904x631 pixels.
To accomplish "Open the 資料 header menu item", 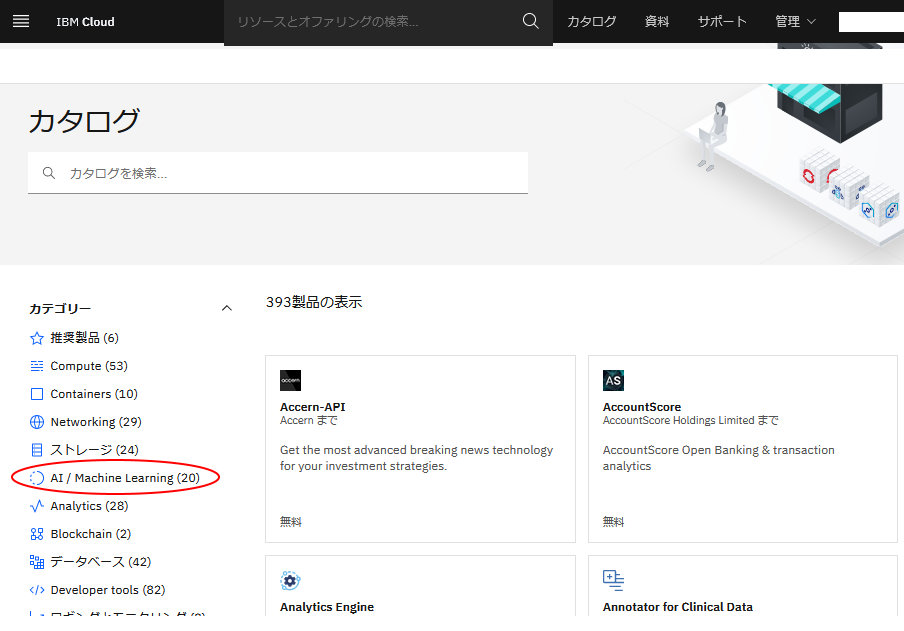I will (657, 22).
